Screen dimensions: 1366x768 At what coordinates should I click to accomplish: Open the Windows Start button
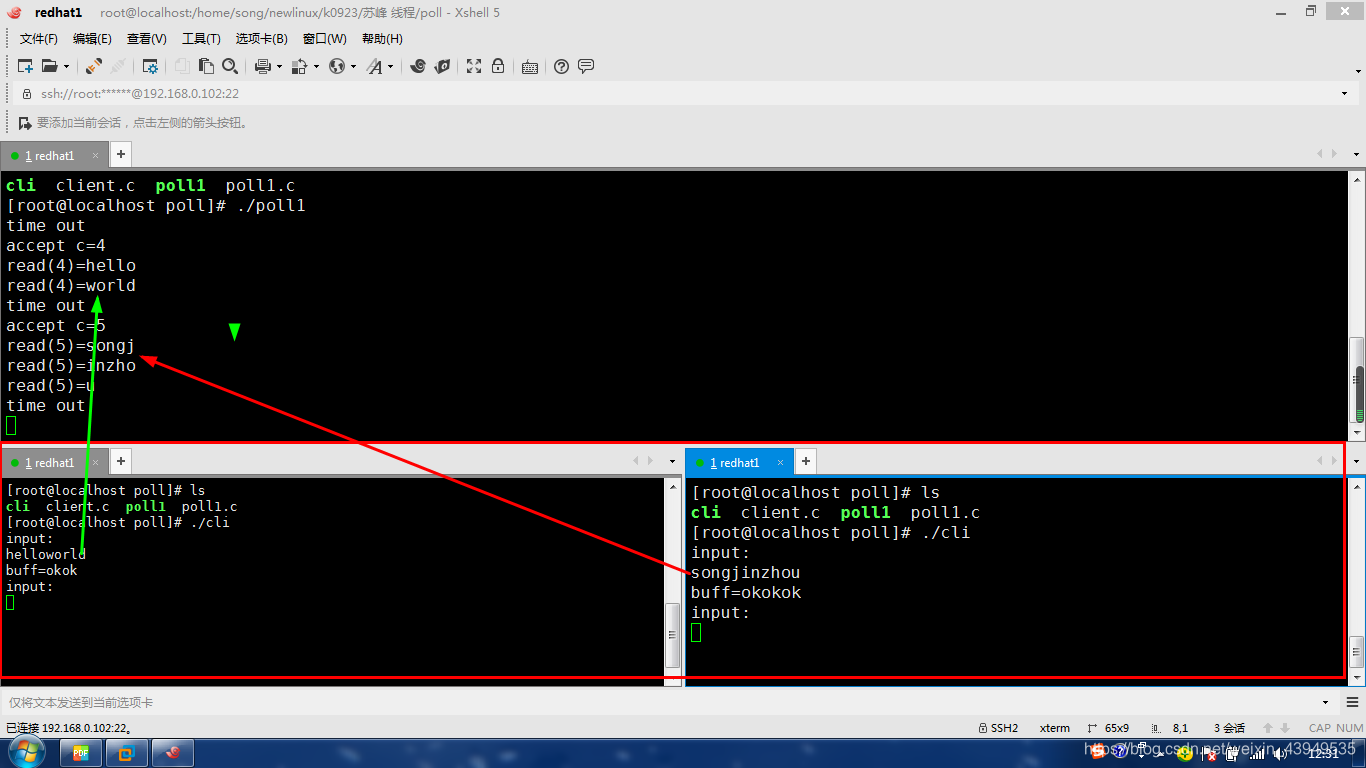27,752
